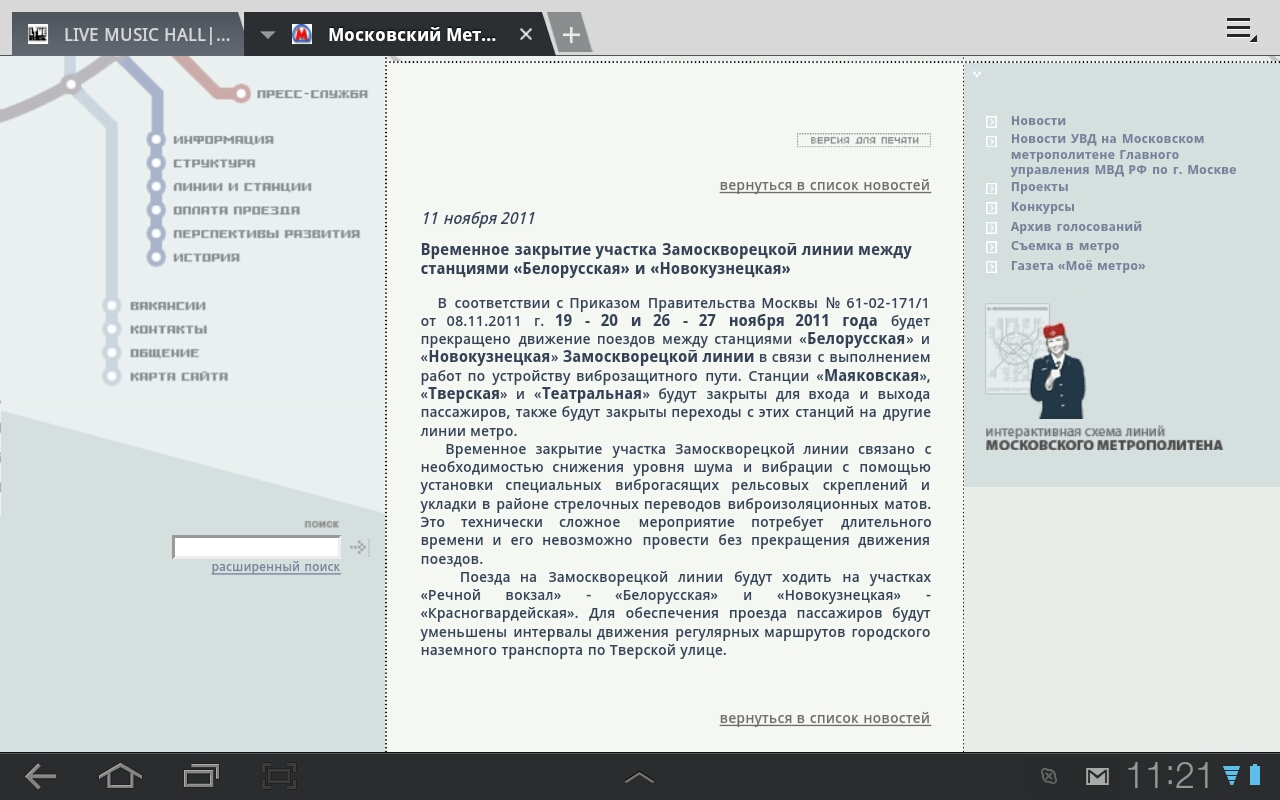
Task: Collapse the right sidebar with the small chevron
Action: click(977, 74)
